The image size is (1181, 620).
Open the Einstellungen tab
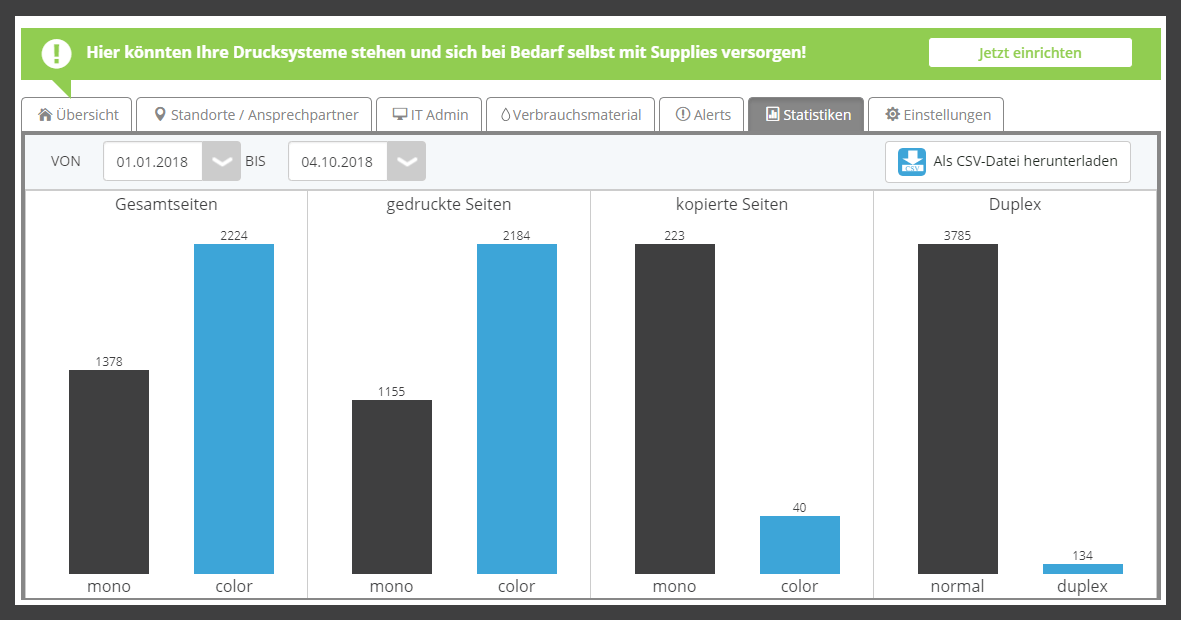click(936, 115)
